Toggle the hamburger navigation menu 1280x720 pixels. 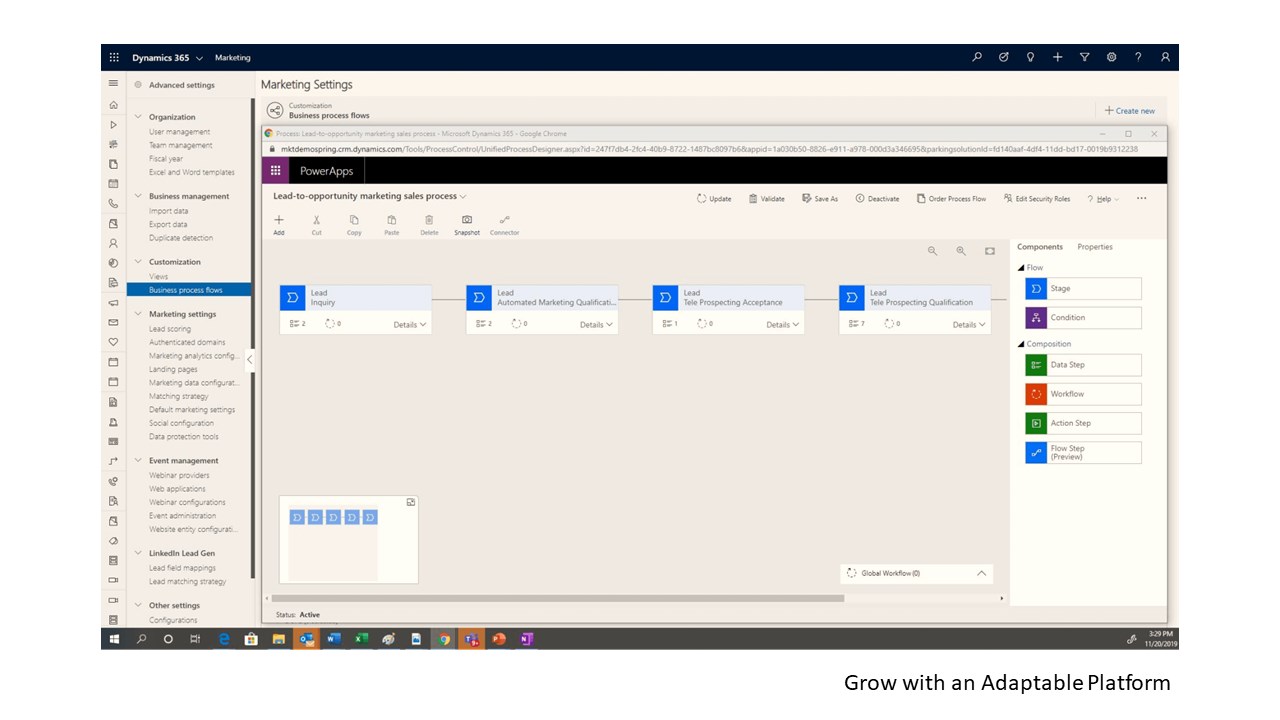113,84
